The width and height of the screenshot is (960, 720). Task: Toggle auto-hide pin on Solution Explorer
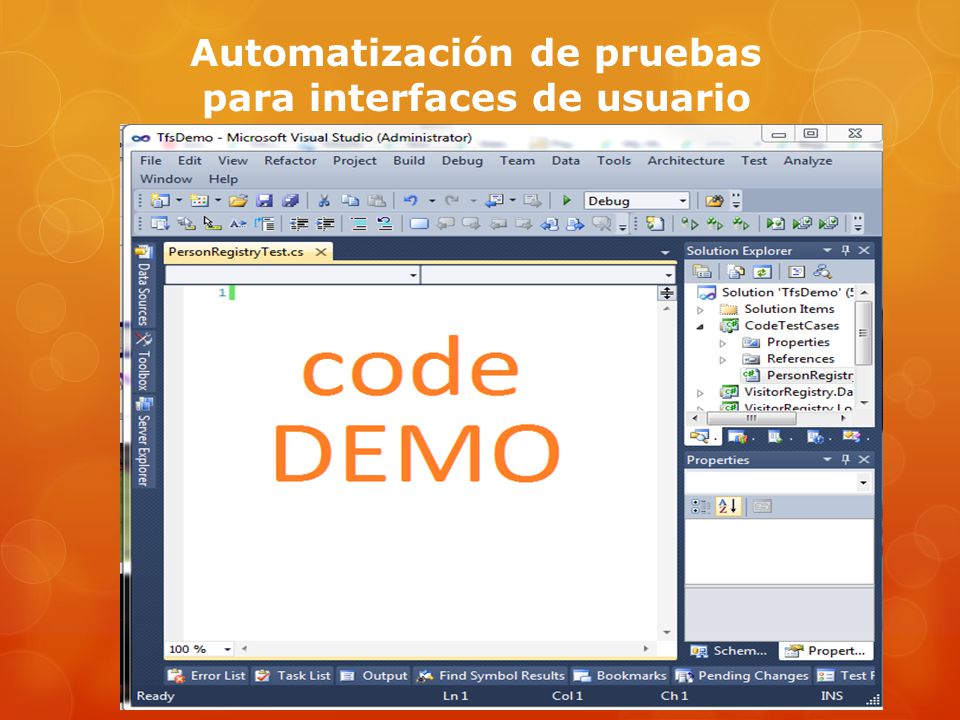point(846,250)
